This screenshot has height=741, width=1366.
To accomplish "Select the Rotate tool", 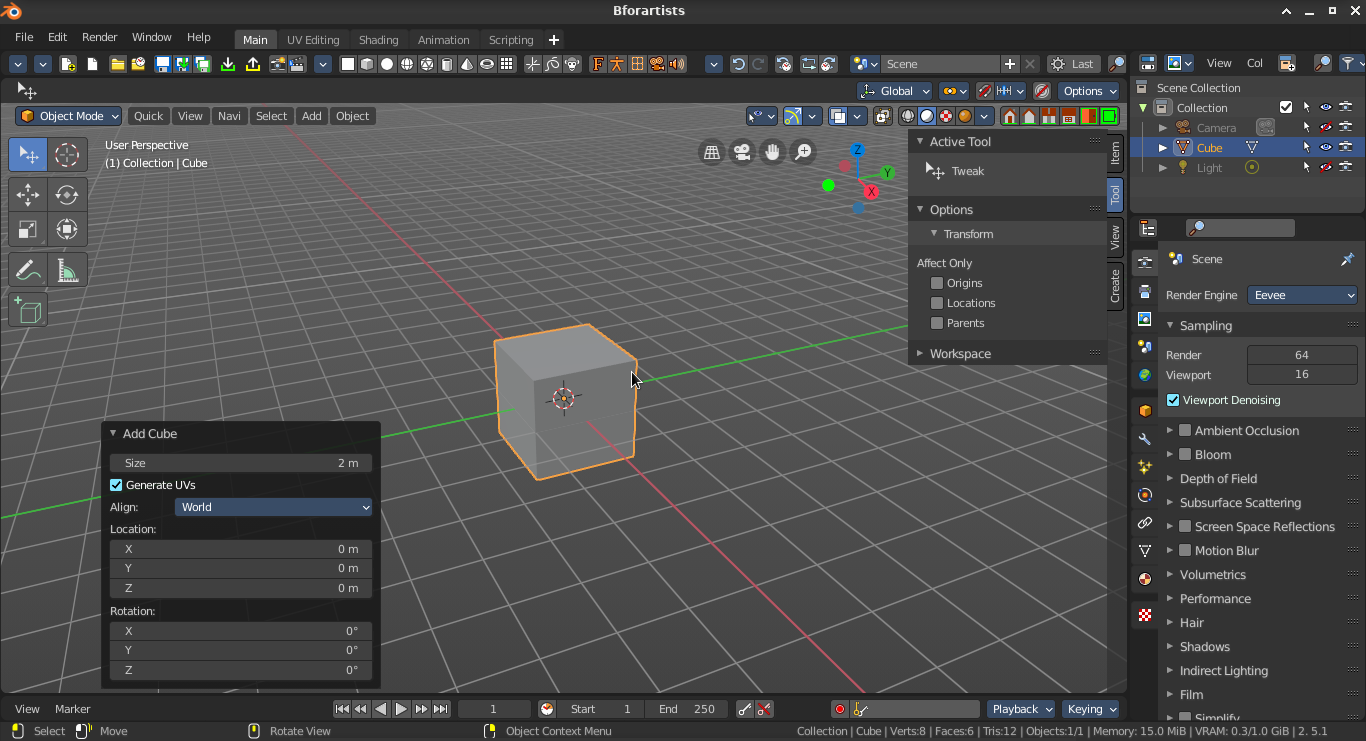I will click(x=67, y=195).
